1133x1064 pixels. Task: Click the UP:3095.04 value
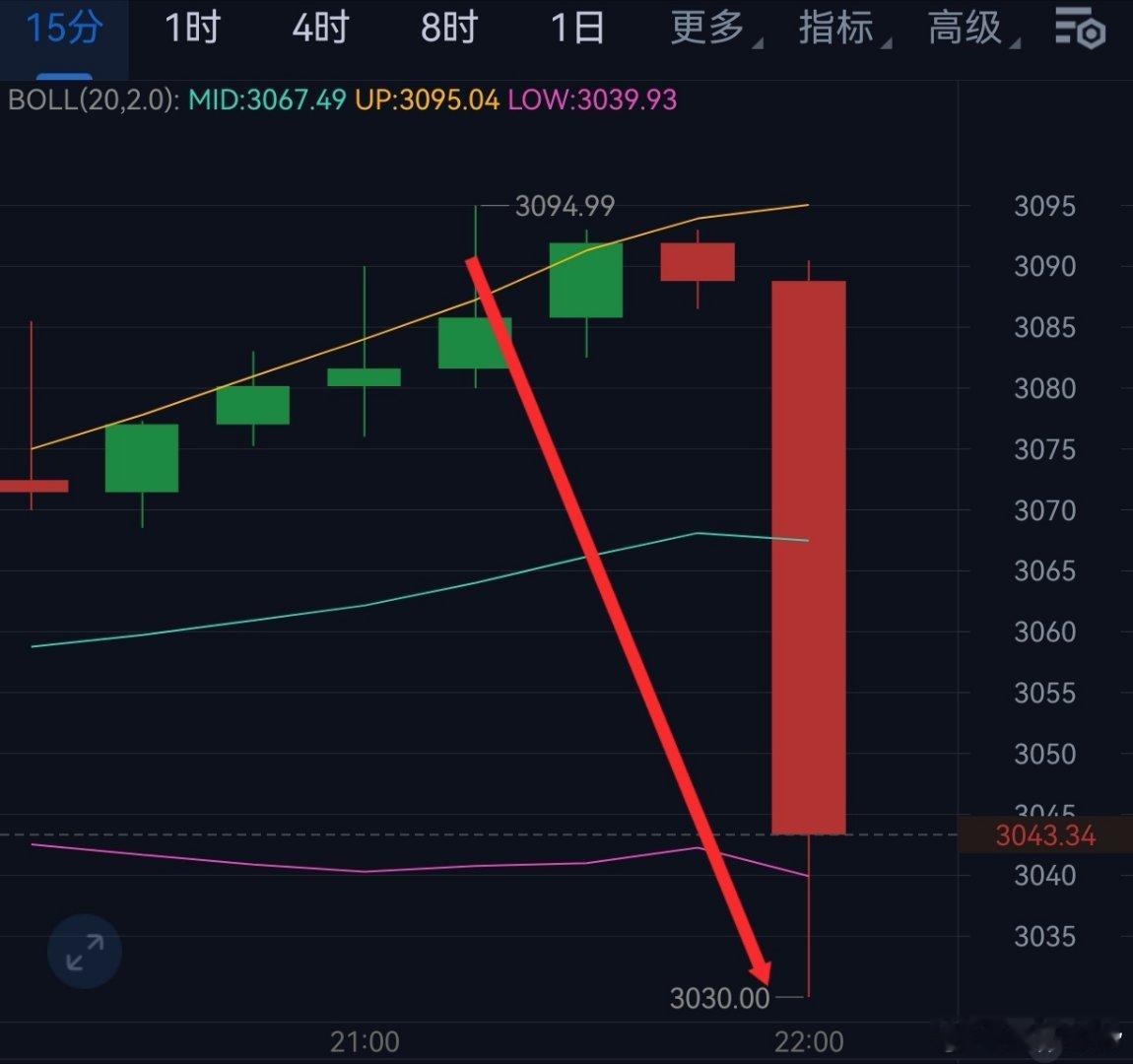(427, 100)
